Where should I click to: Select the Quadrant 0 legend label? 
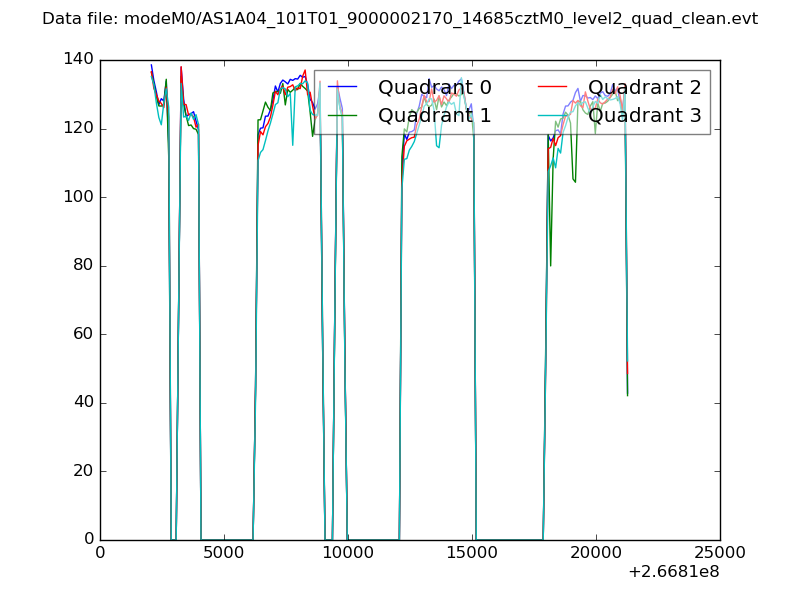point(434,87)
